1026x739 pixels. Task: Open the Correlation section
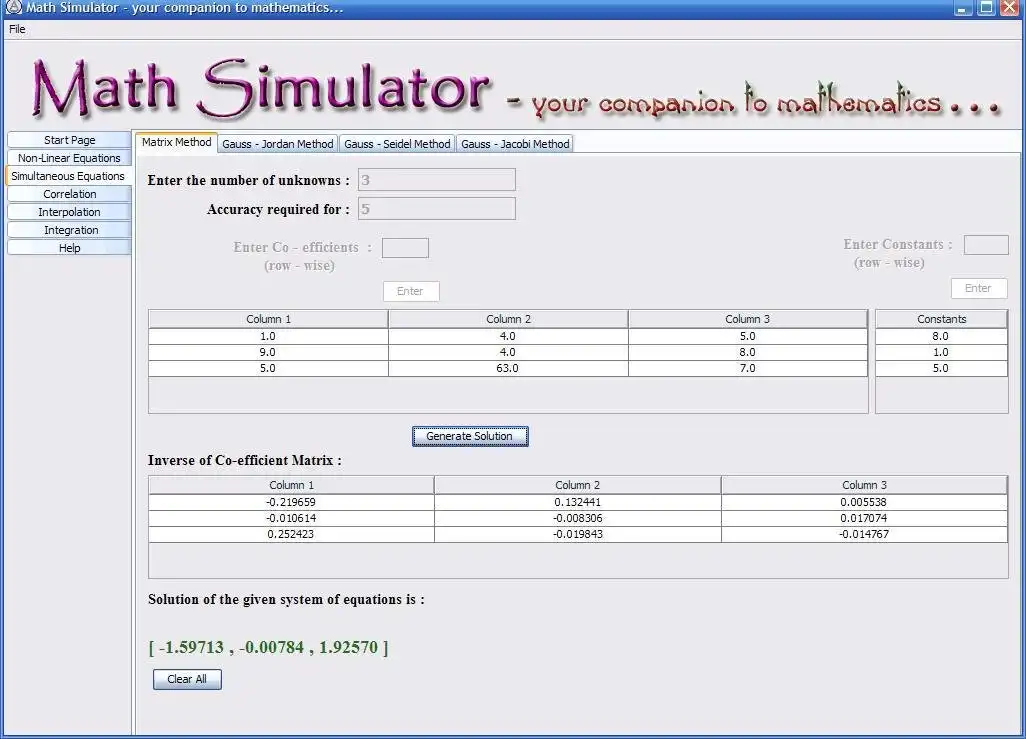pyautogui.click(x=69, y=194)
